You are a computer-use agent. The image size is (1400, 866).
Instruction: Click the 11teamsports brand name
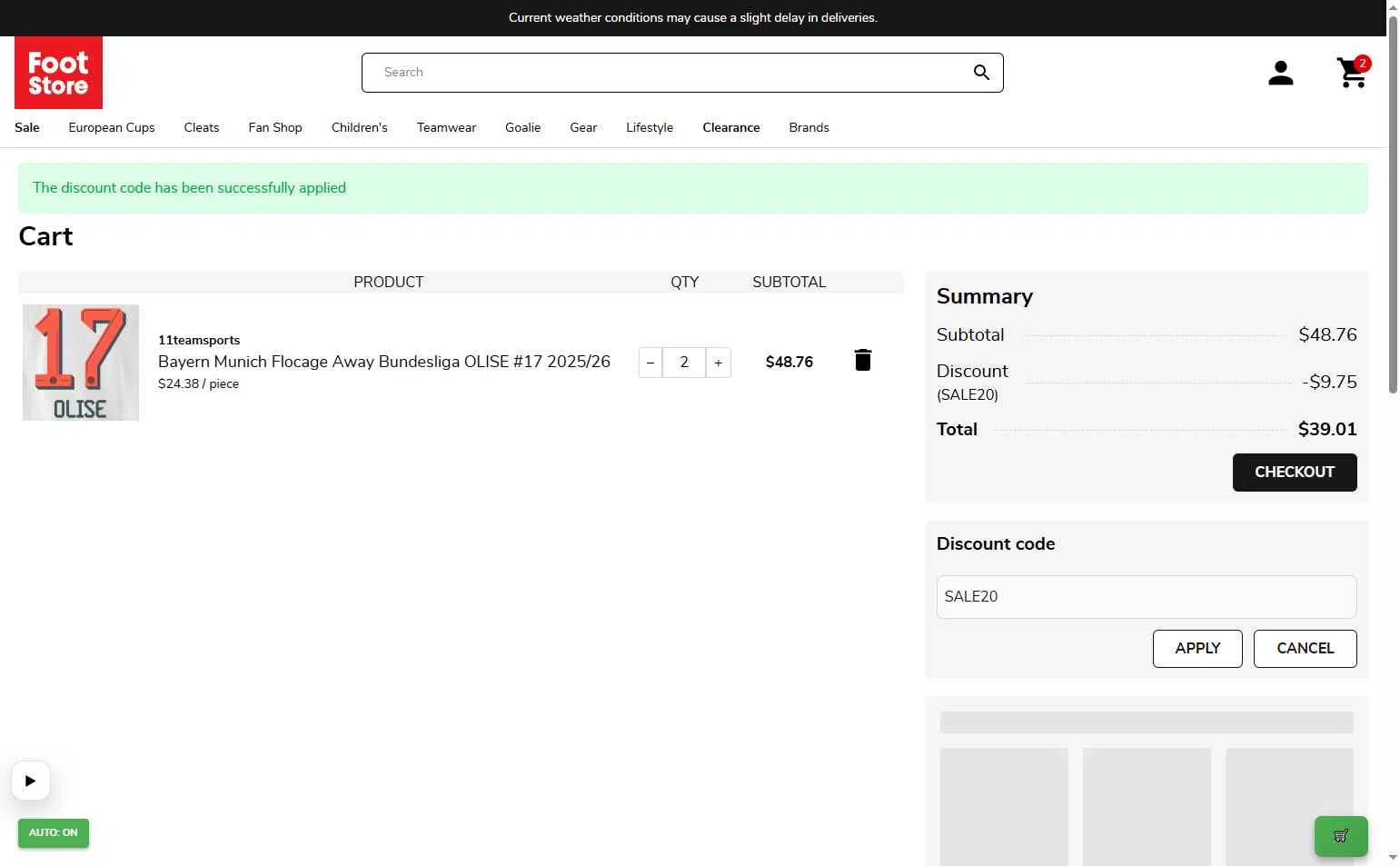[199, 340]
